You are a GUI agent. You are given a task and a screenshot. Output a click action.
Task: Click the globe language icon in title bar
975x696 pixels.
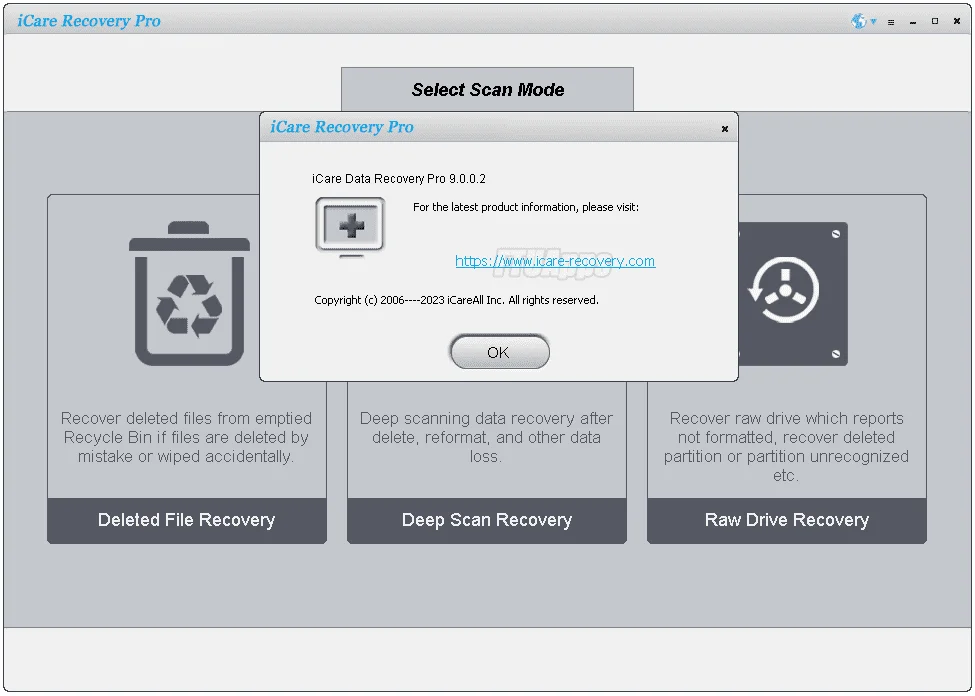pyautogui.click(x=858, y=21)
